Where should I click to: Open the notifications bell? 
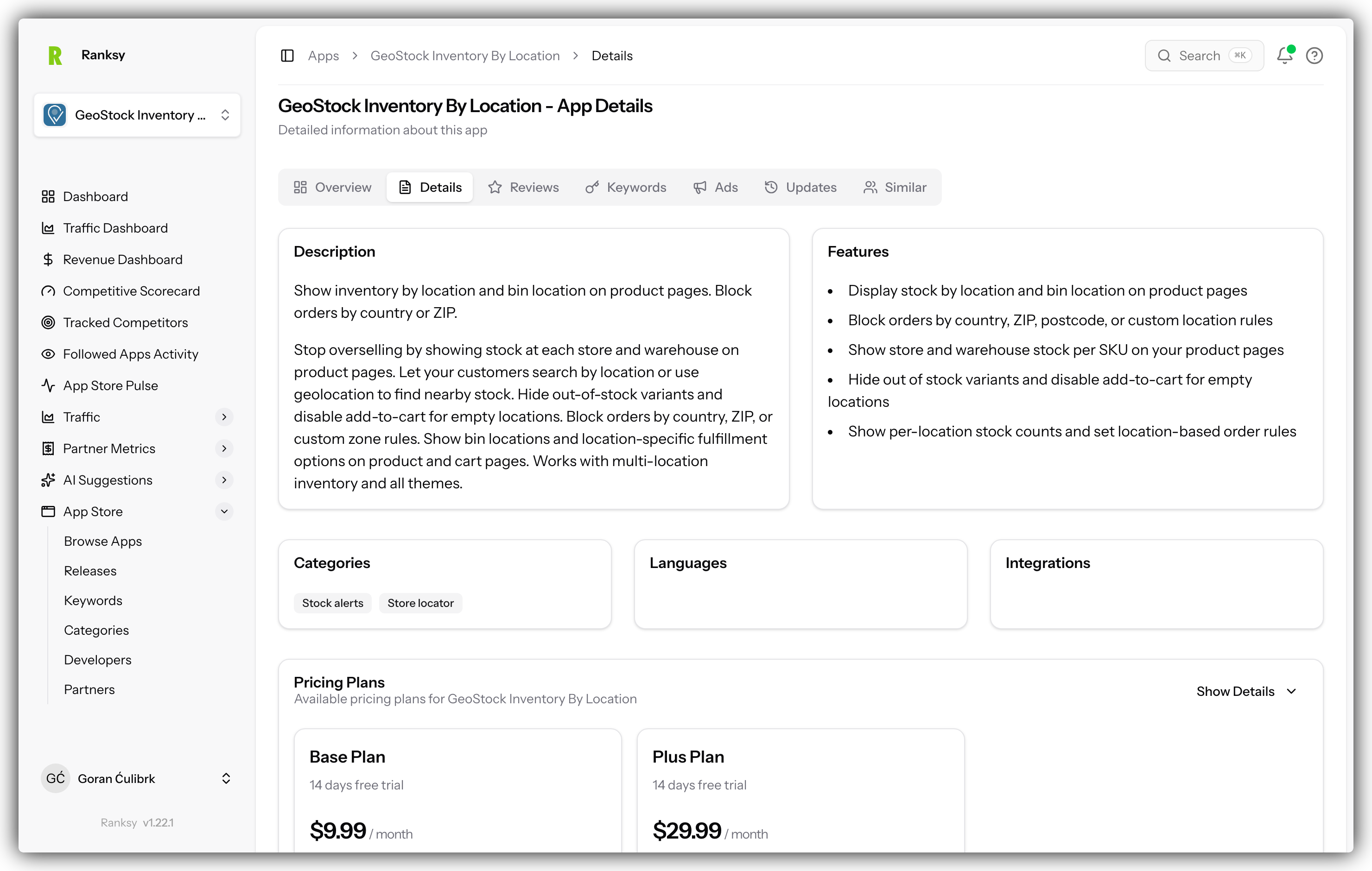pyautogui.click(x=1284, y=55)
